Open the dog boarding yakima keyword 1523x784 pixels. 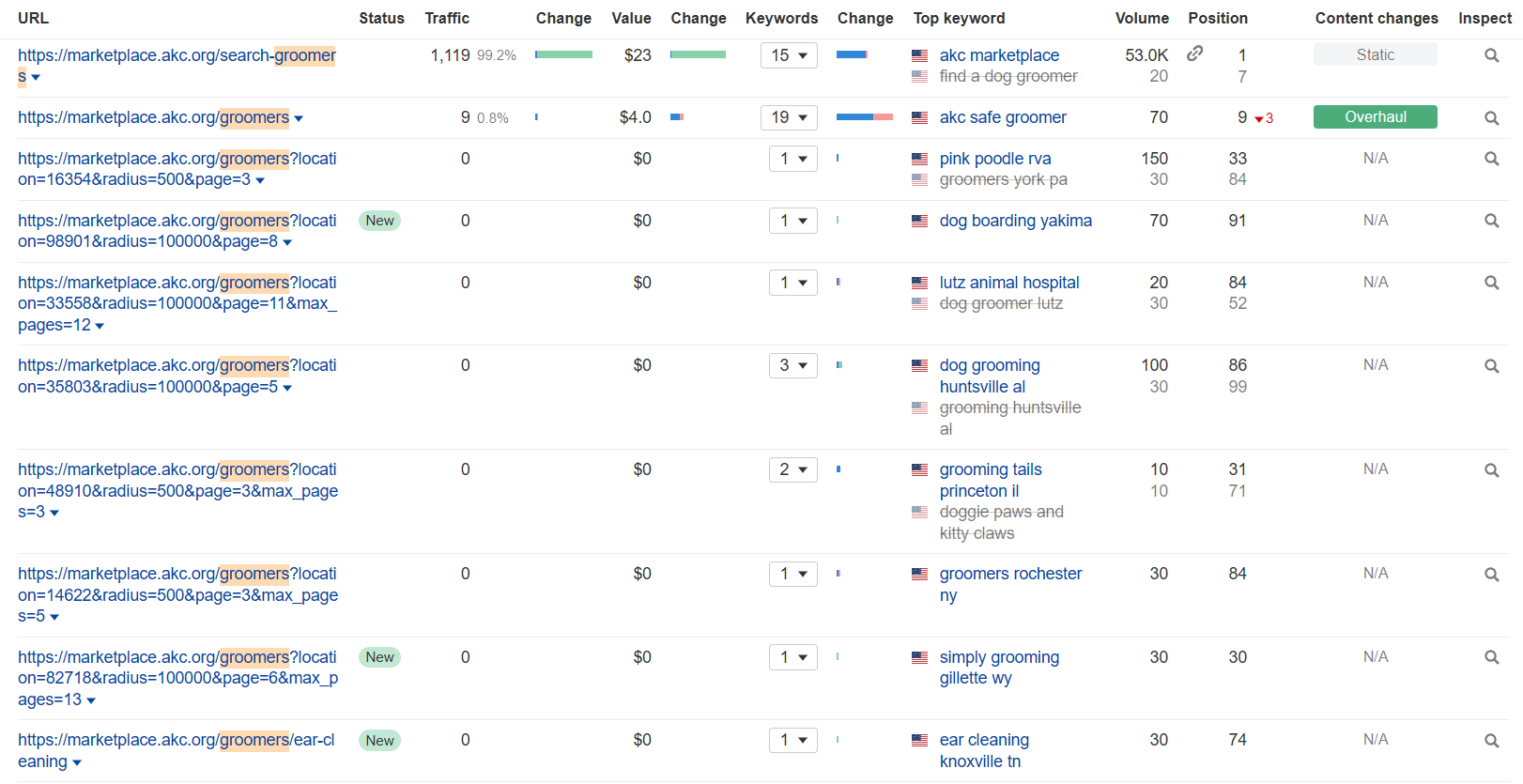pos(1016,221)
